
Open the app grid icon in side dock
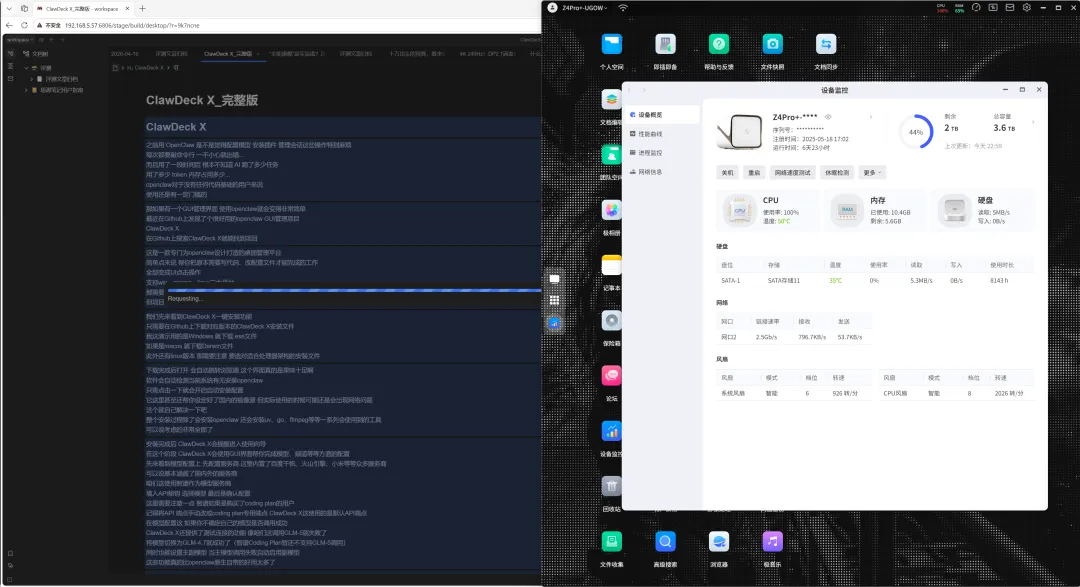(554, 300)
